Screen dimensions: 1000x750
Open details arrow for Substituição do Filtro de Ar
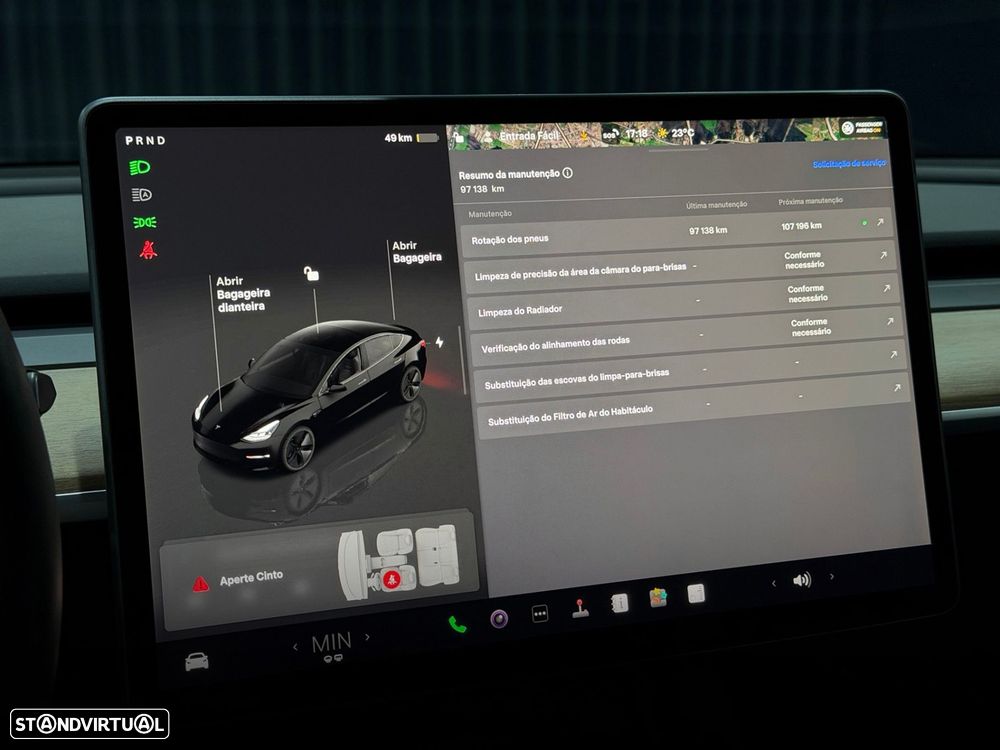click(x=897, y=388)
